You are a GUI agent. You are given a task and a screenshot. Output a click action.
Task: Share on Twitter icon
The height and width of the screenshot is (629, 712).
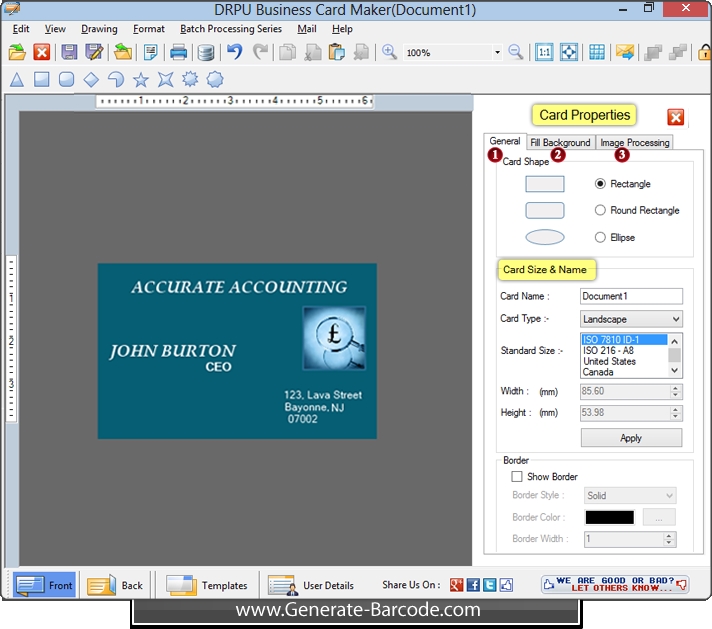pos(490,585)
